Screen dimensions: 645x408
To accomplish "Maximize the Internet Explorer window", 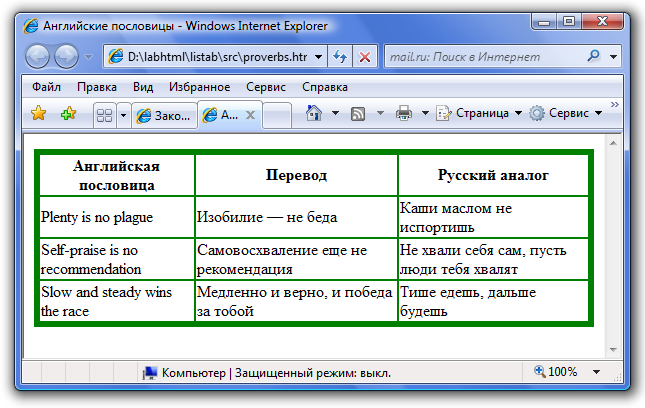I will point(569,21).
